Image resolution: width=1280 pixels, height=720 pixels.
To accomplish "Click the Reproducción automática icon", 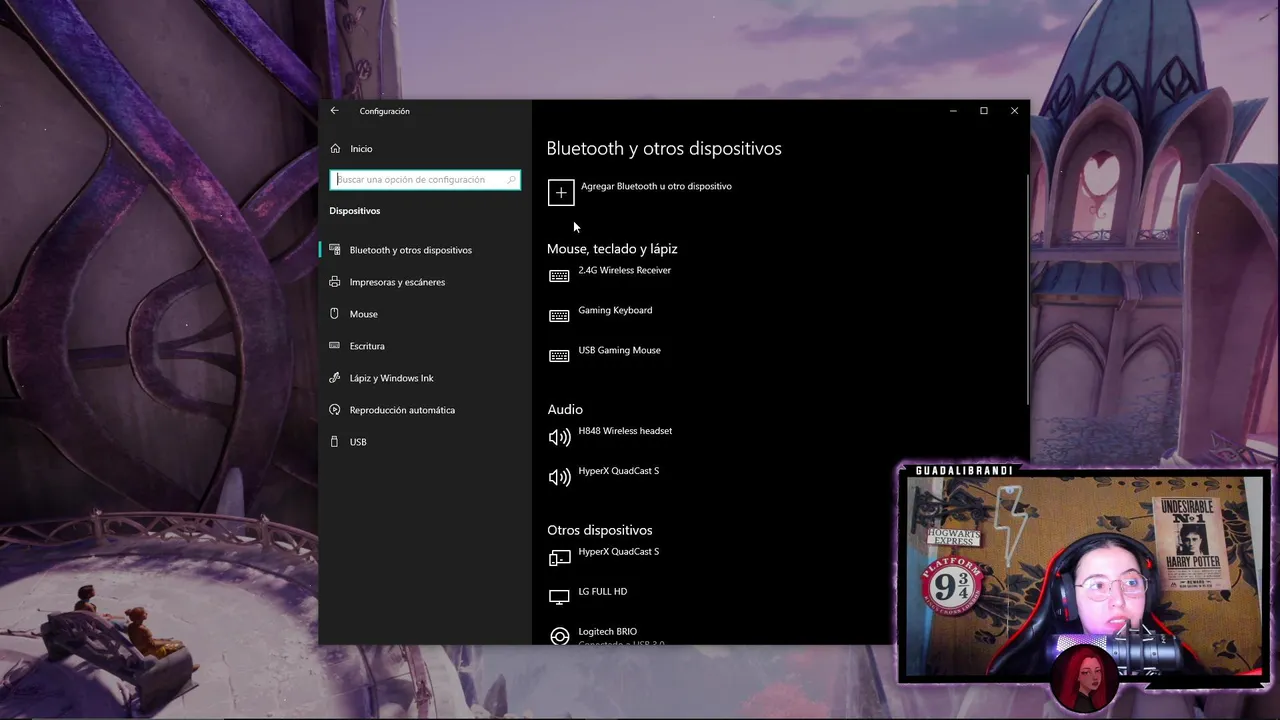I will [335, 410].
